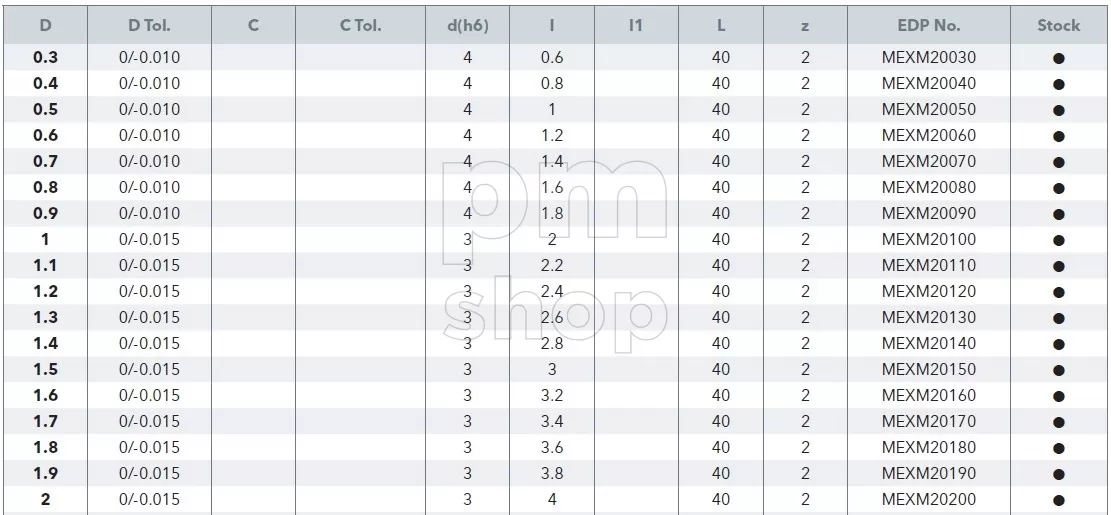Select the Stock column header
Viewport: 1111px width, 515px height.
click(x=1059, y=26)
